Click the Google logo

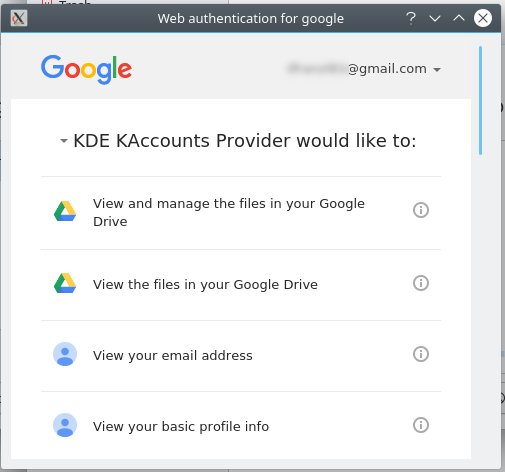tap(86, 69)
